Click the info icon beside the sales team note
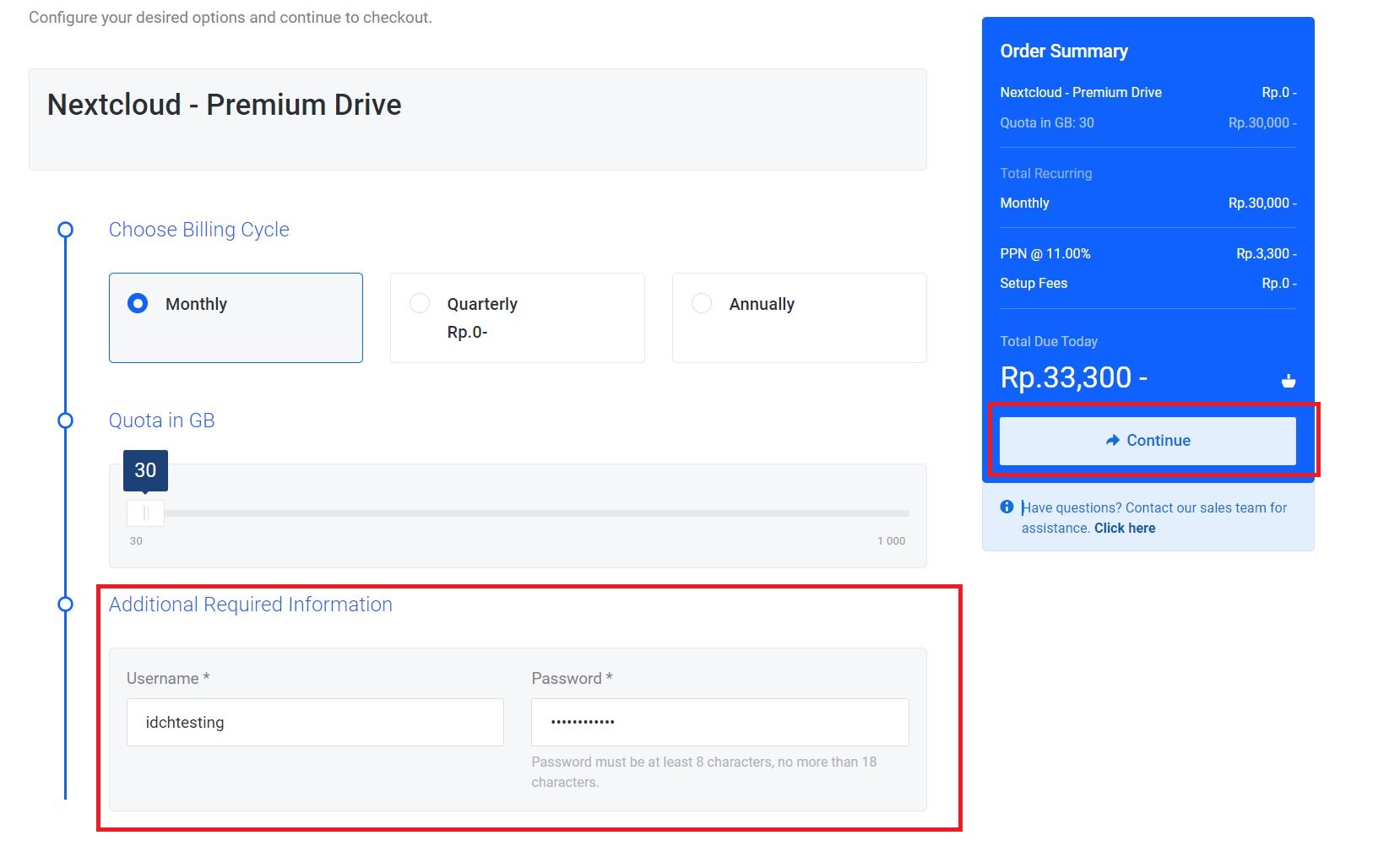1400x857 pixels. (x=1006, y=507)
